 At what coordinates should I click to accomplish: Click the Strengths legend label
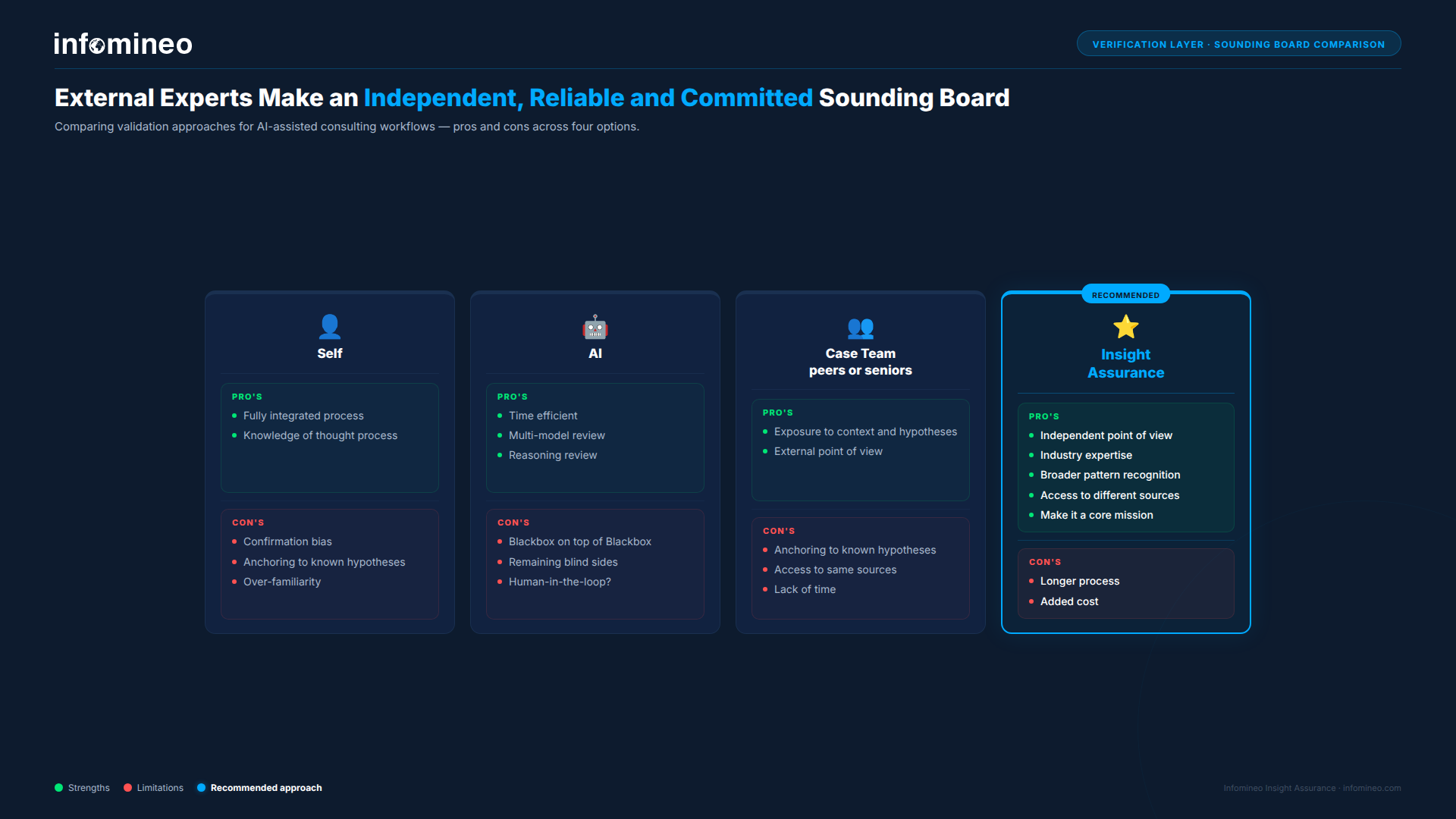[x=89, y=788]
